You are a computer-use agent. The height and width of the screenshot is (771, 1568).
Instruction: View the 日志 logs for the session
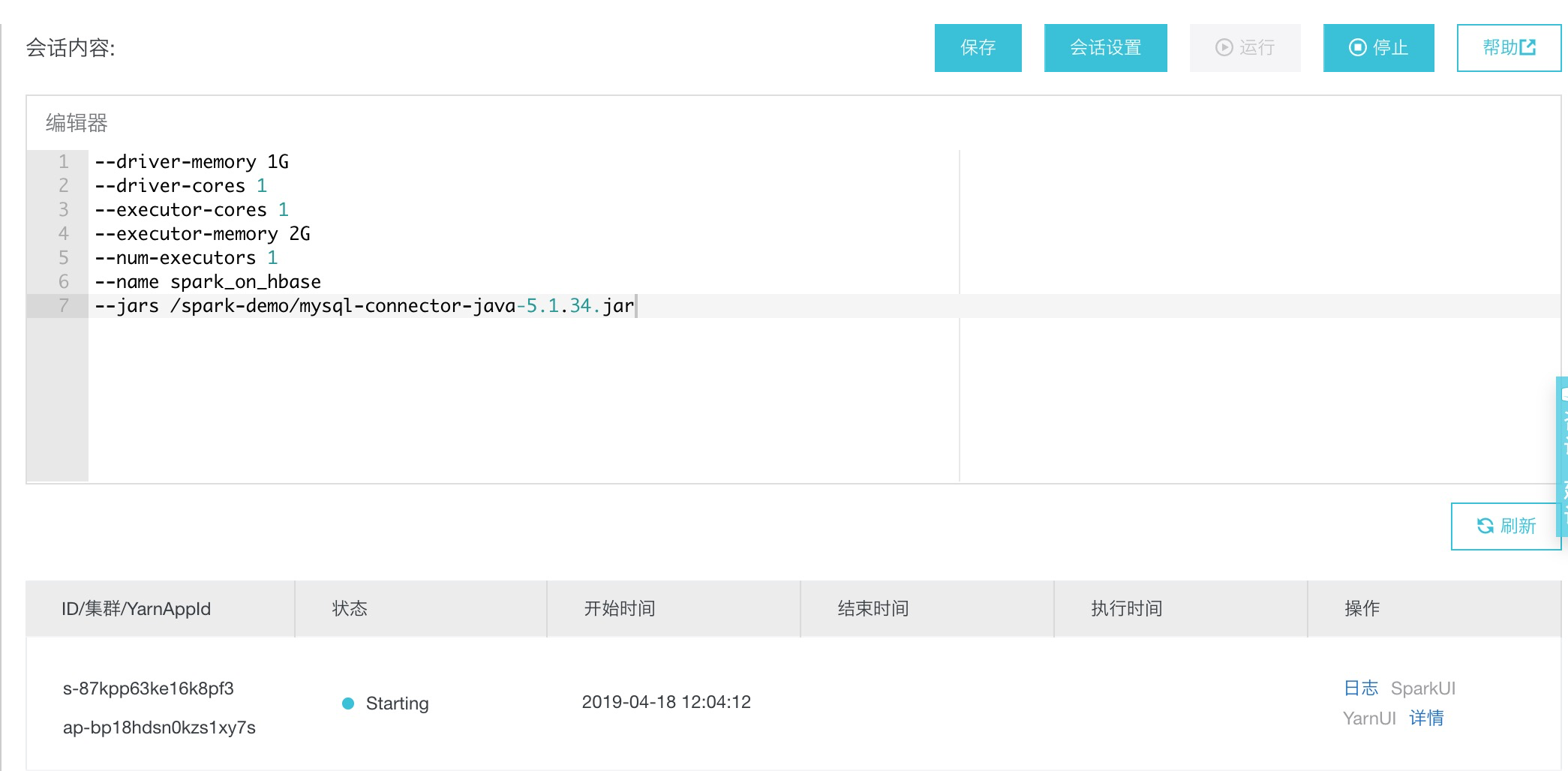coord(1360,687)
